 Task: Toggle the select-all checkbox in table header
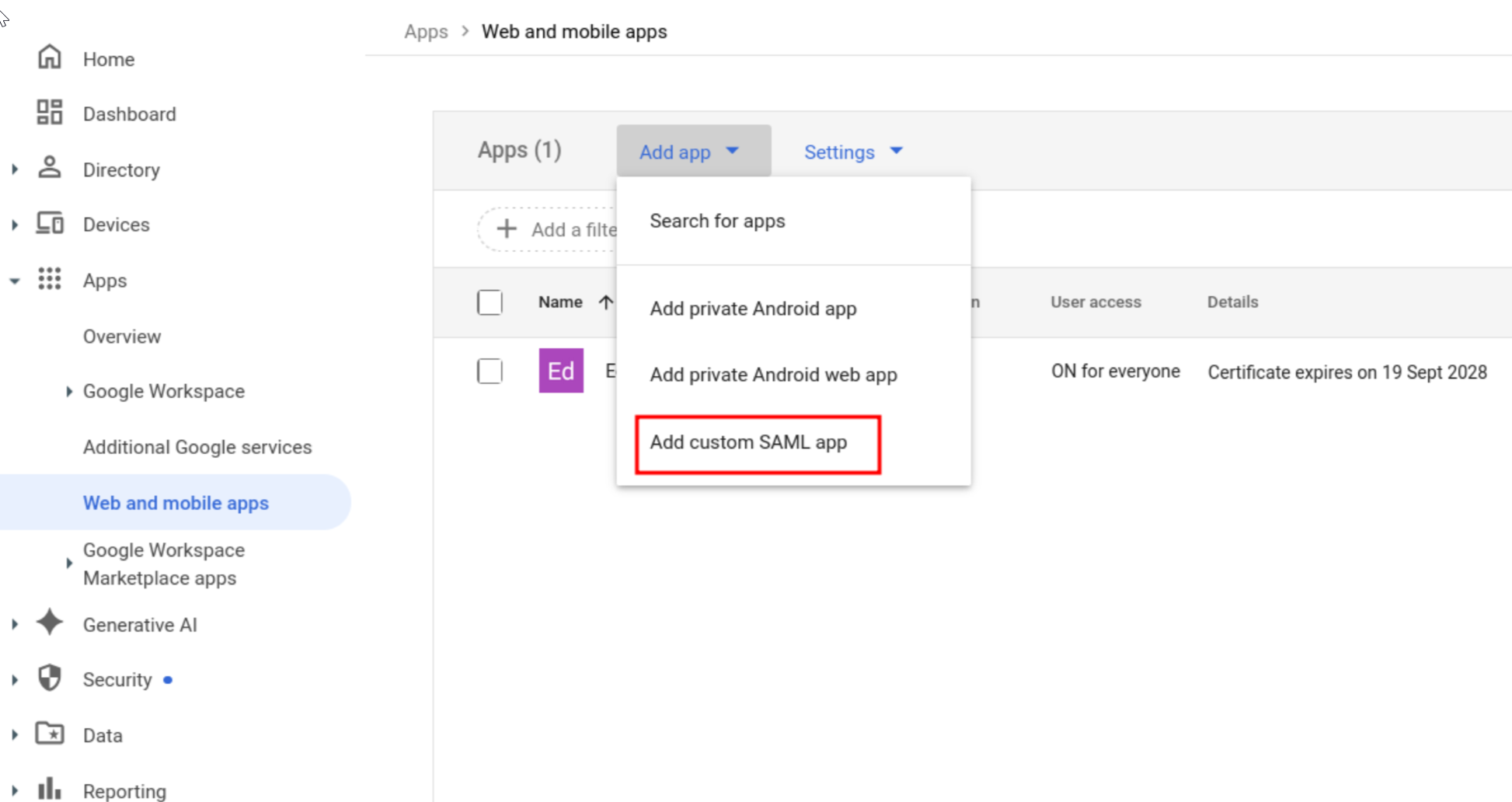click(x=489, y=302)
